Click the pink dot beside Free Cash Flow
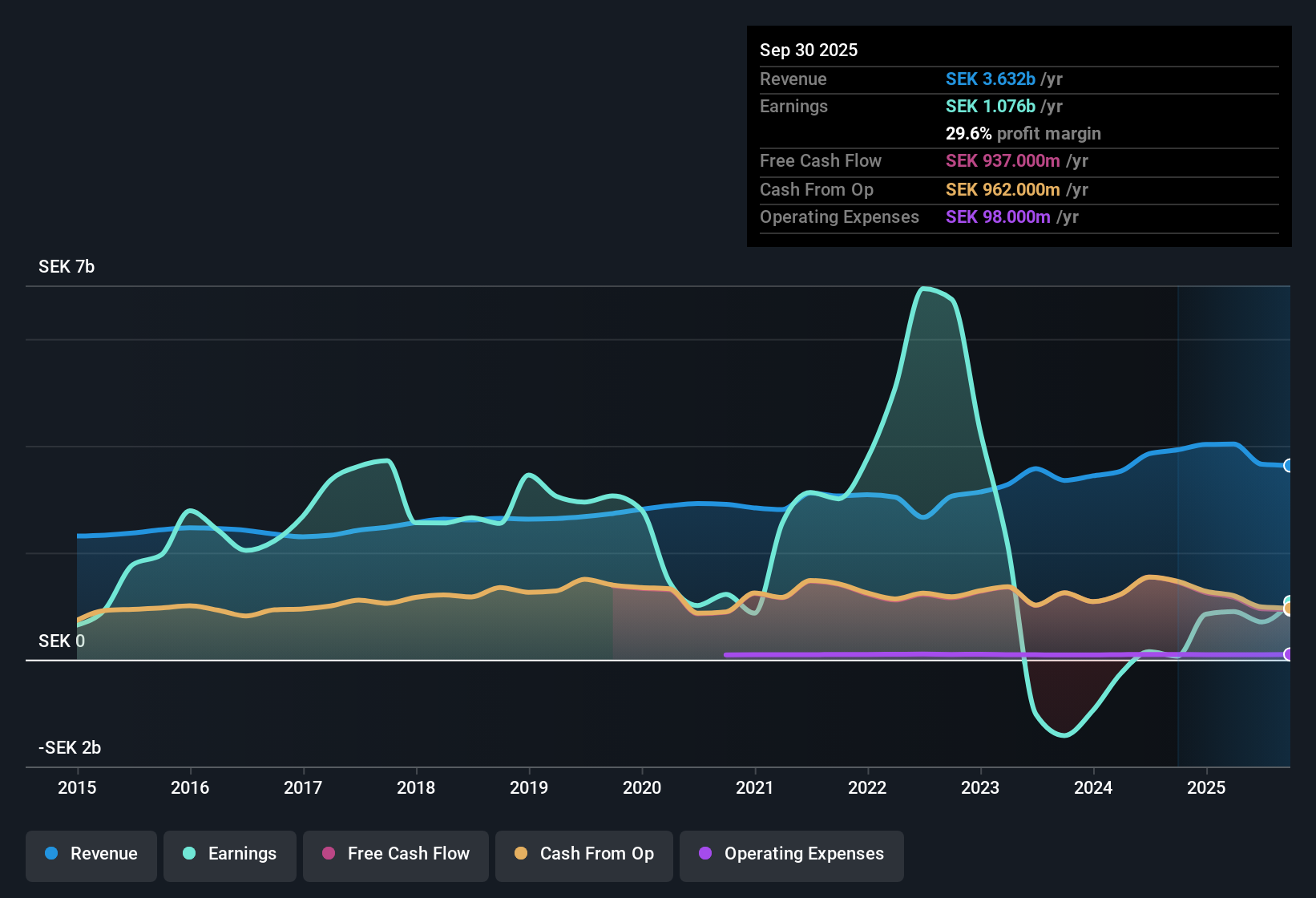Screen dimensions: 1316x898 click(x=329, y=853)
